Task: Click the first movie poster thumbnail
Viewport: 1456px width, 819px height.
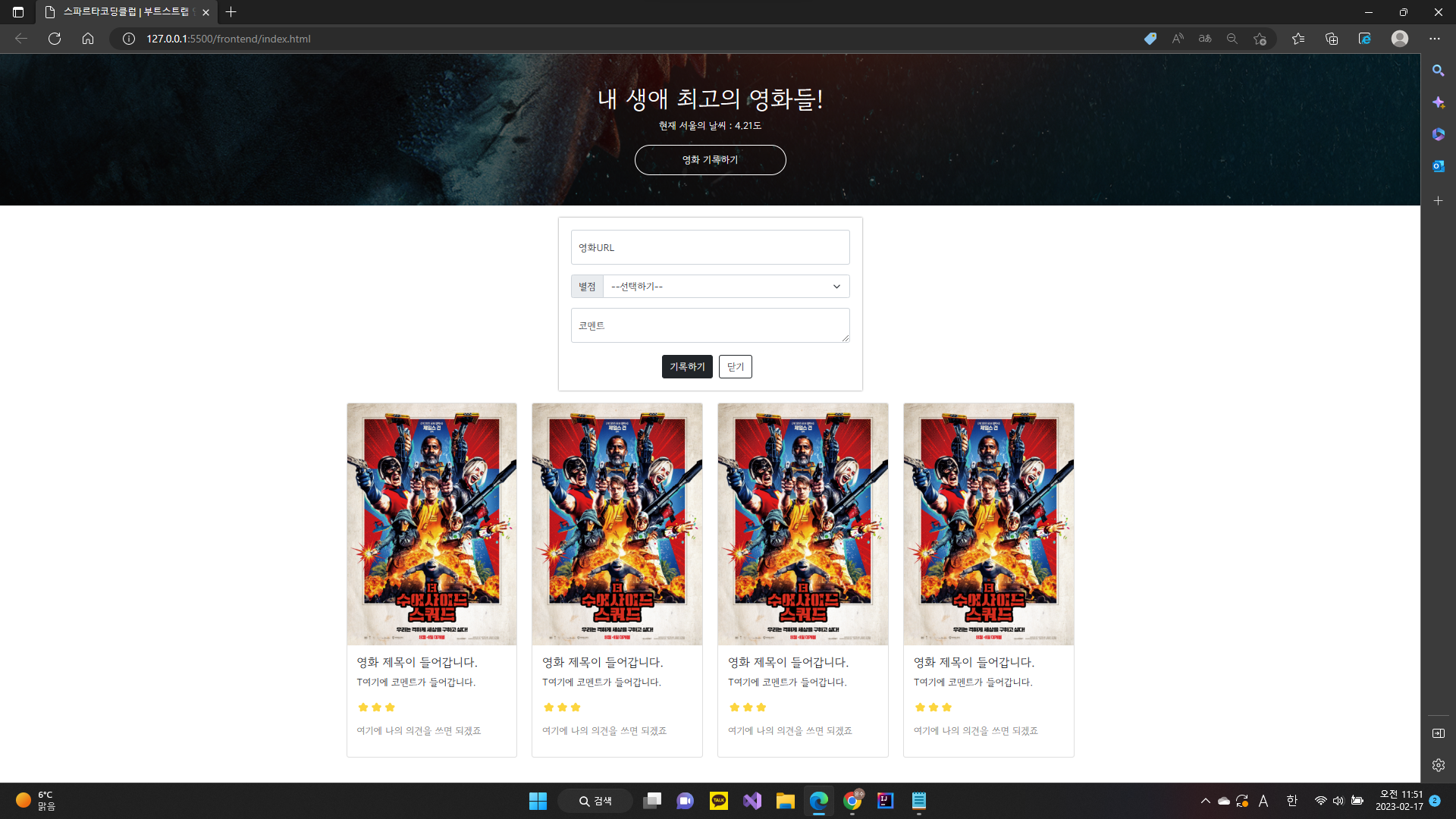Action: (x=431, y=524)
